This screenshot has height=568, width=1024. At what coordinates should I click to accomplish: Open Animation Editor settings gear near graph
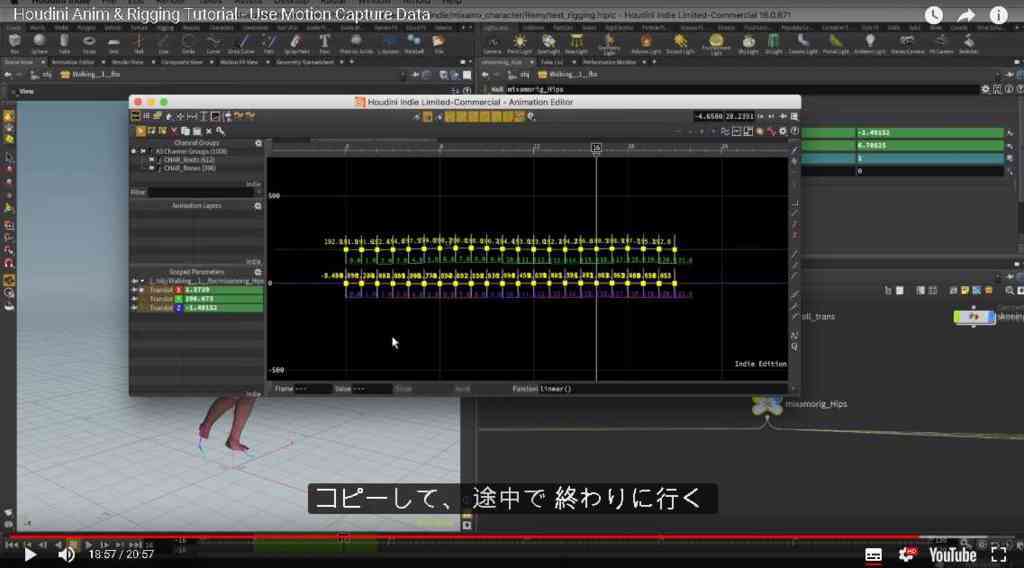782,131
